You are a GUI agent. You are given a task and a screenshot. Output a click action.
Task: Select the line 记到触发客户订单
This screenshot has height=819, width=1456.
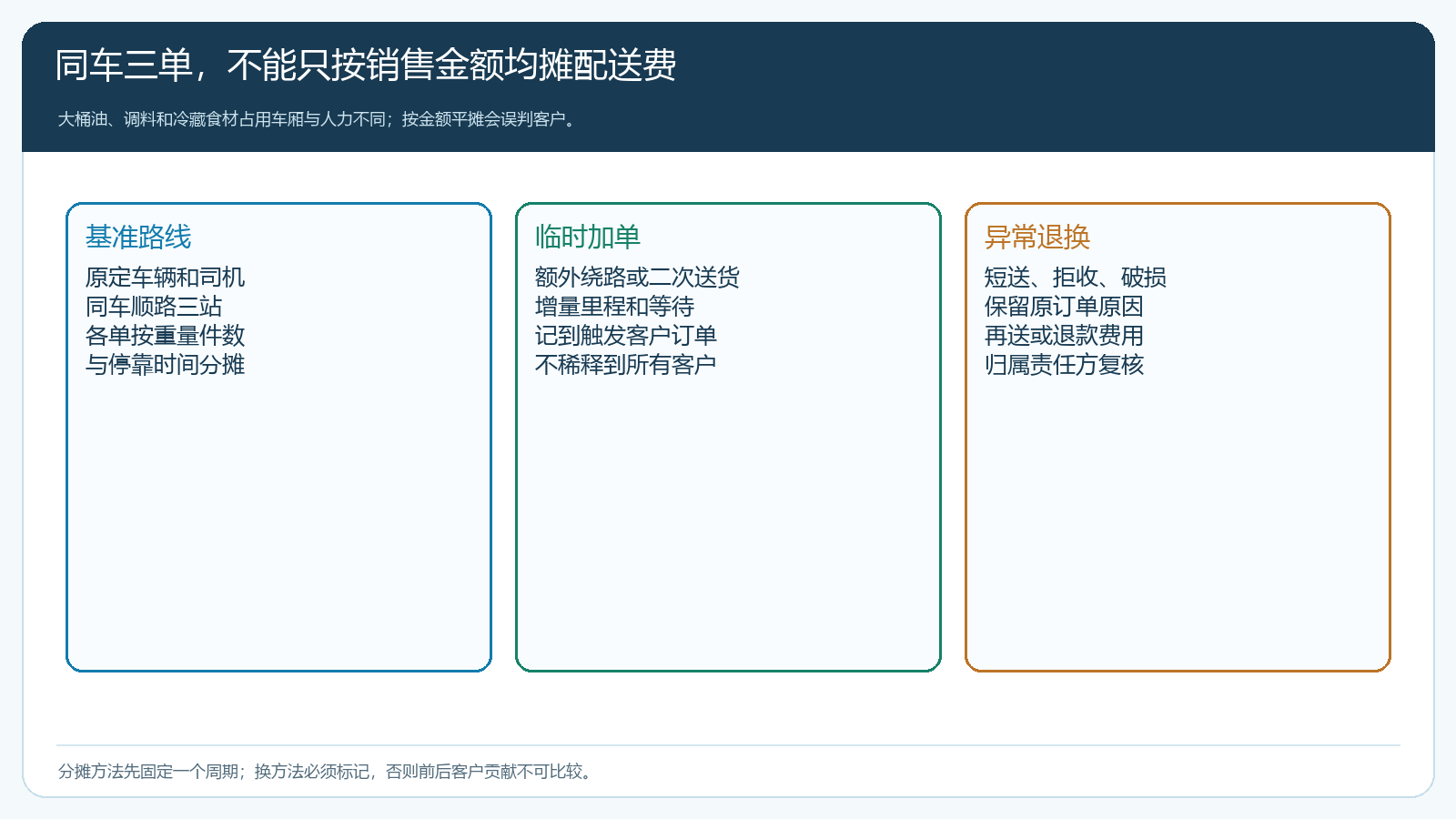626,335
